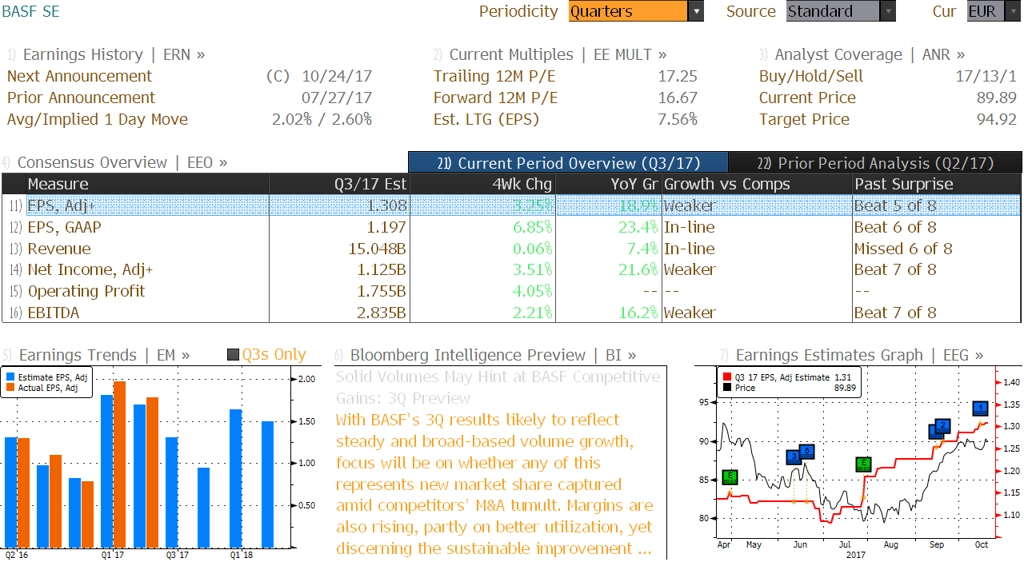Click the 'Beat 6 of 8' surprise cell
The image size is (1024, 562).
895,227
